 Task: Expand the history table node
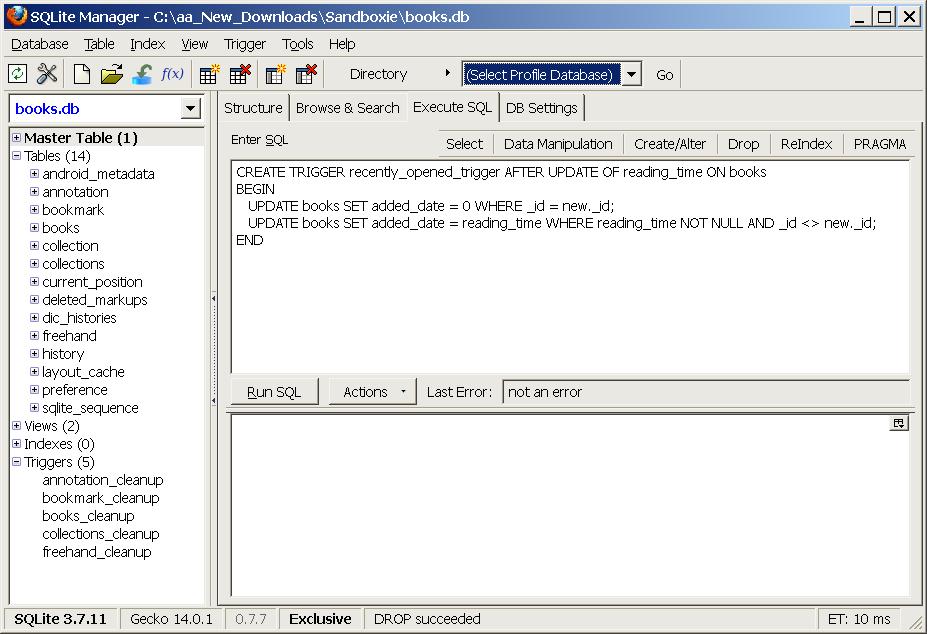[x=34, y=354]
